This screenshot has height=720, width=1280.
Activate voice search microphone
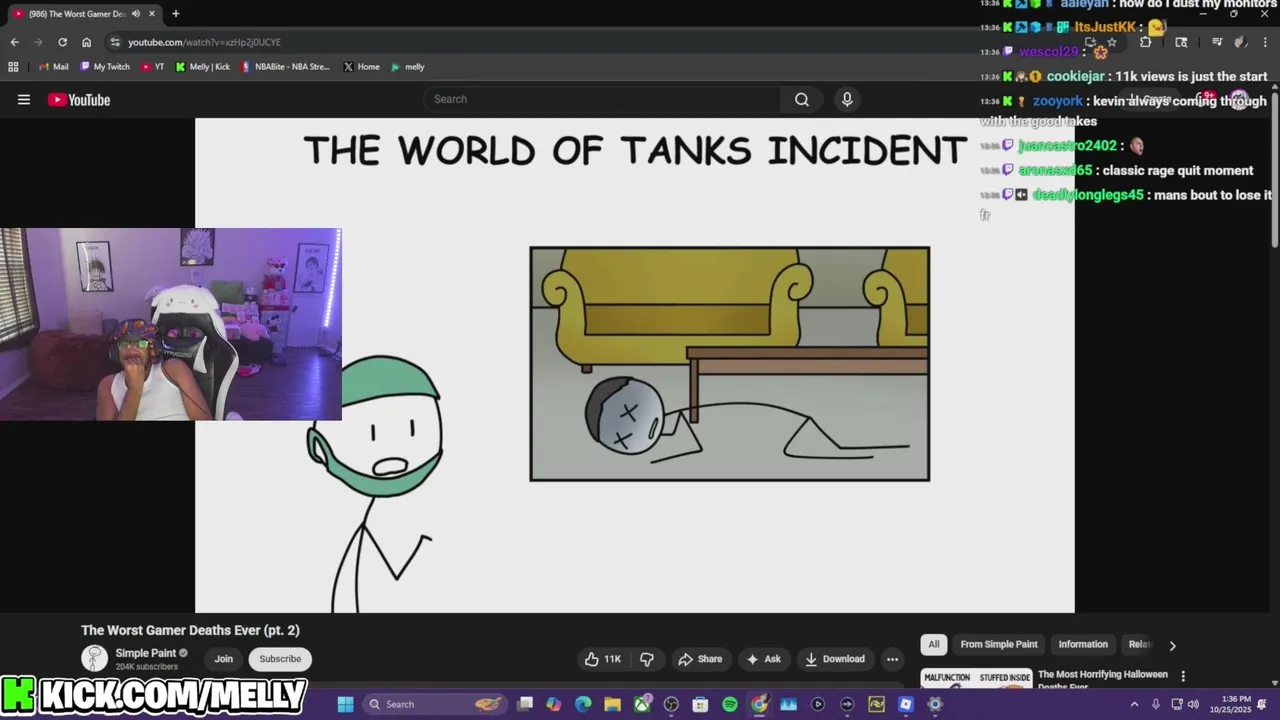click(x=847, y=99)
